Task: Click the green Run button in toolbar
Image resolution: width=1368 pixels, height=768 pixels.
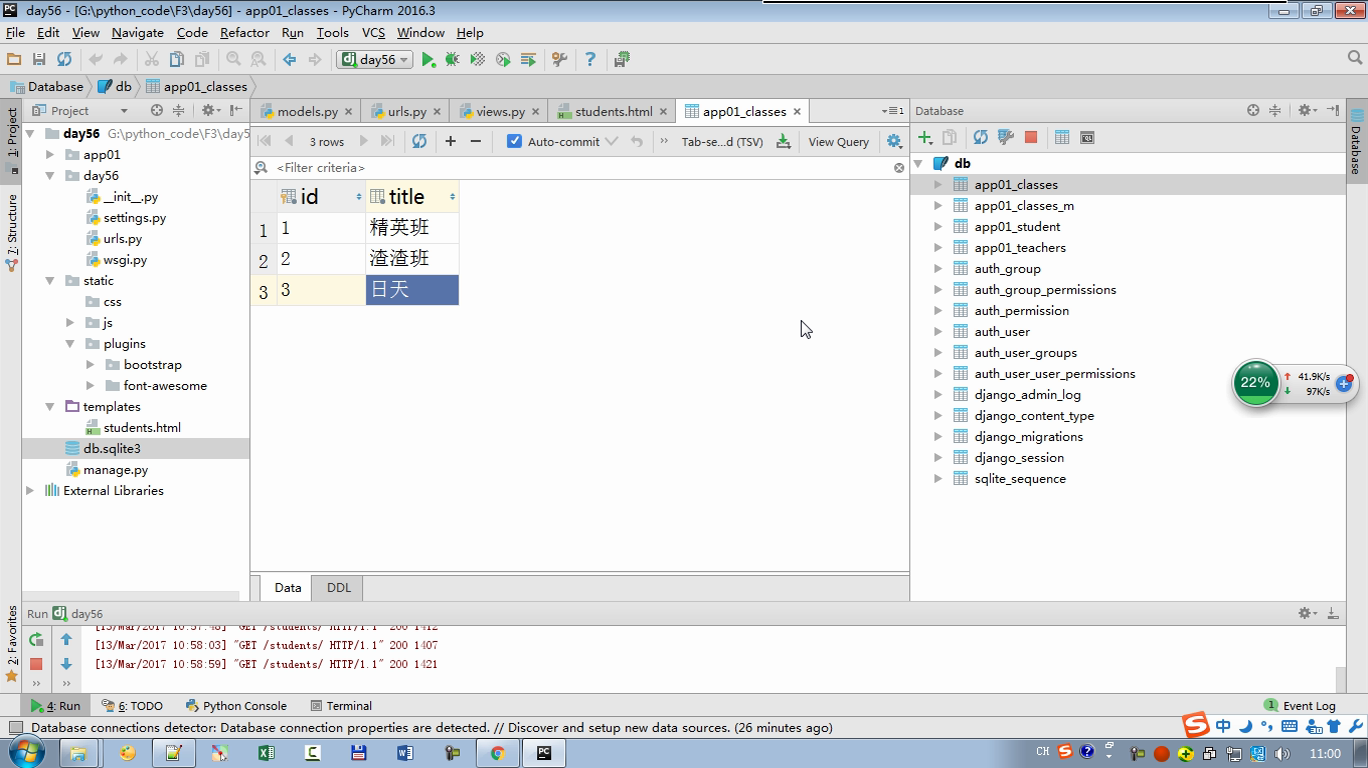Action: click(x=428, y=60)
